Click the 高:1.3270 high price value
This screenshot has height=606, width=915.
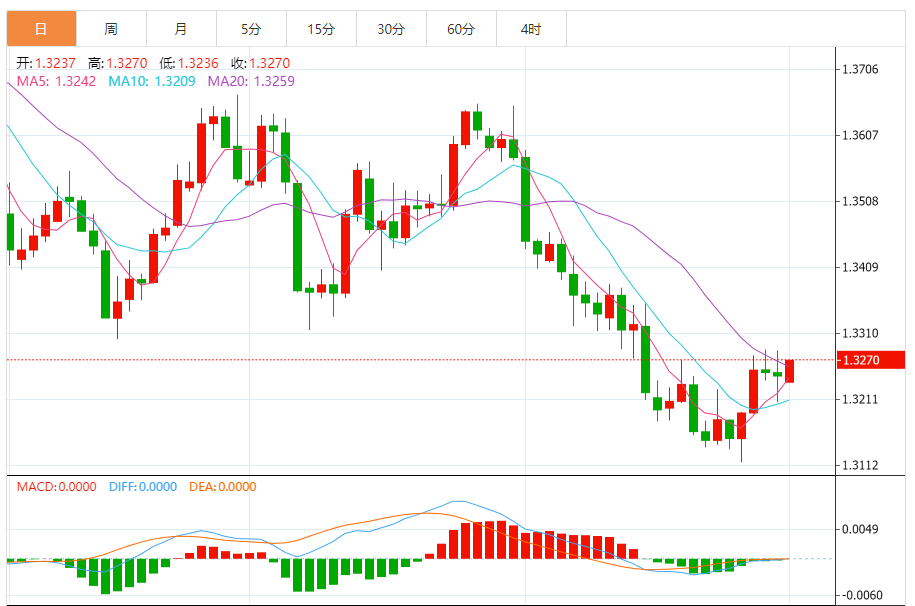tap(117, 63)
